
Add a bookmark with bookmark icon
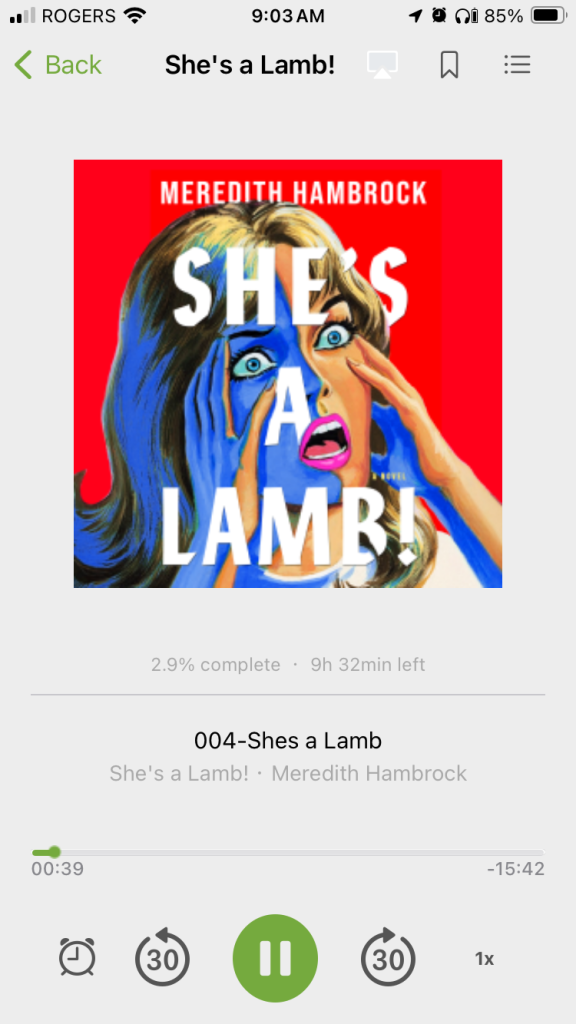tap(449, 65)
